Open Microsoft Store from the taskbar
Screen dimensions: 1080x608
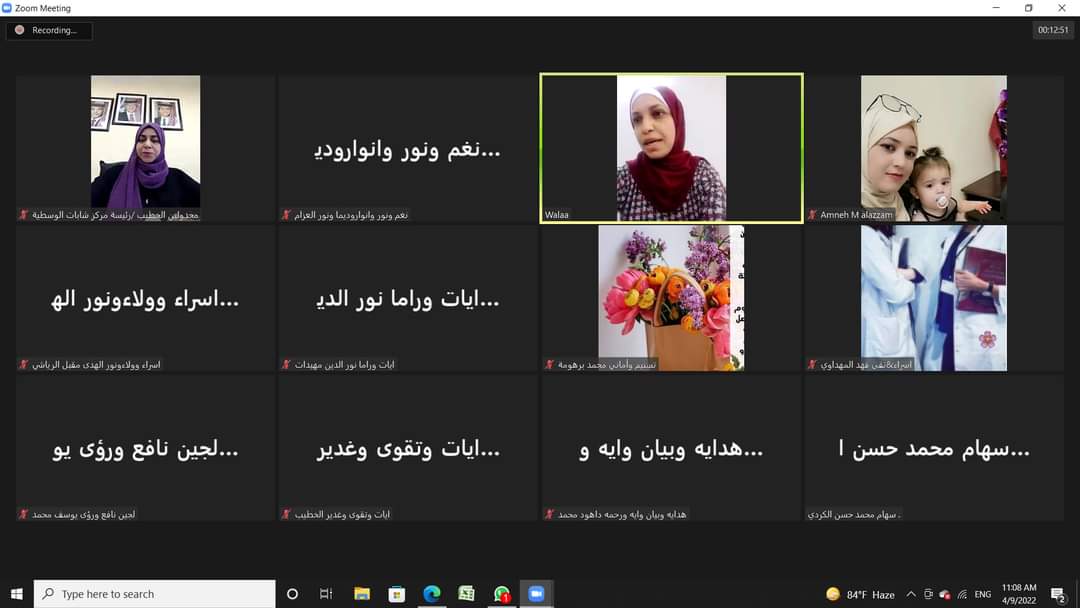[x=396, y=594]
